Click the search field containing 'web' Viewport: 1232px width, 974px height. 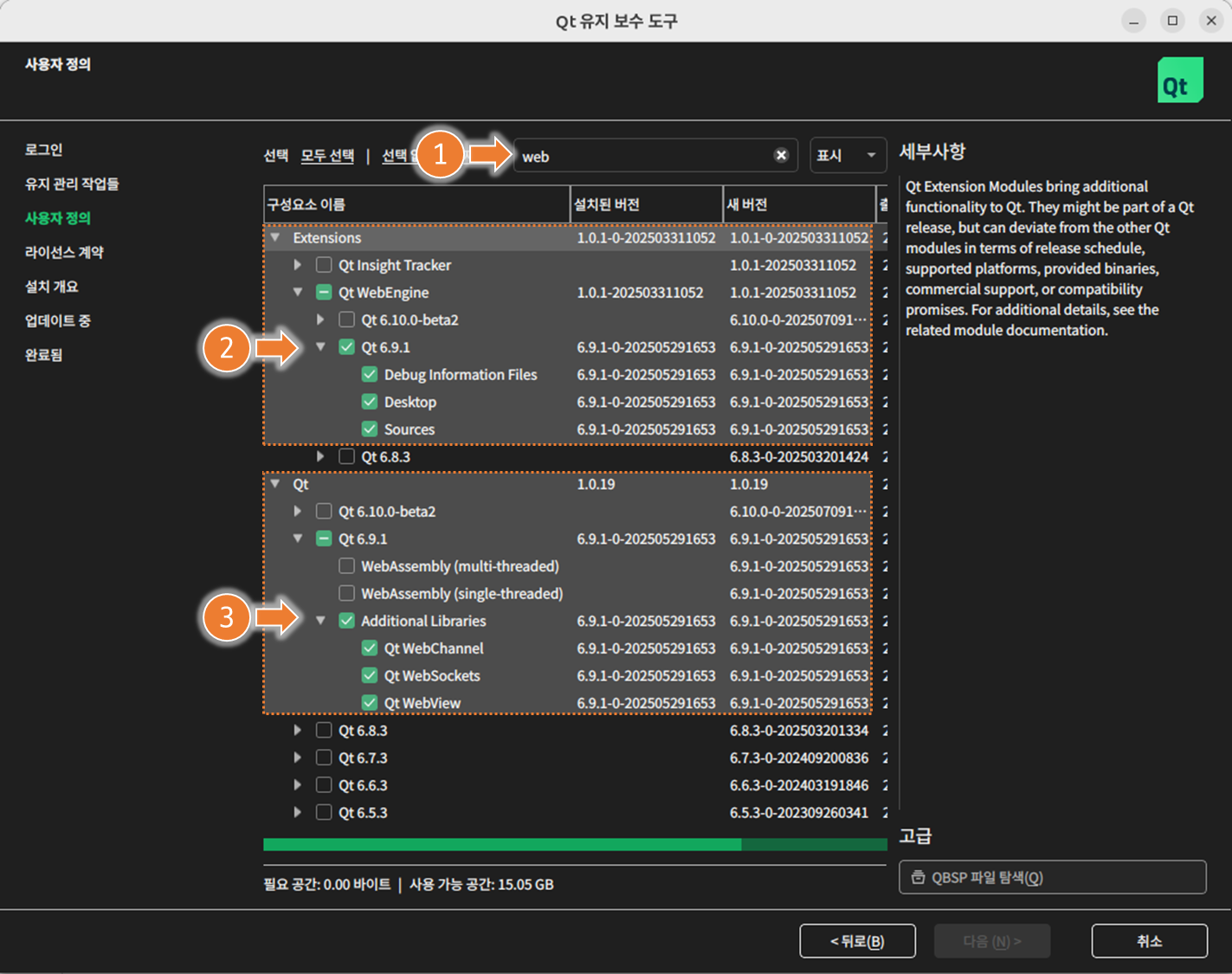click(x=654, y=156)
